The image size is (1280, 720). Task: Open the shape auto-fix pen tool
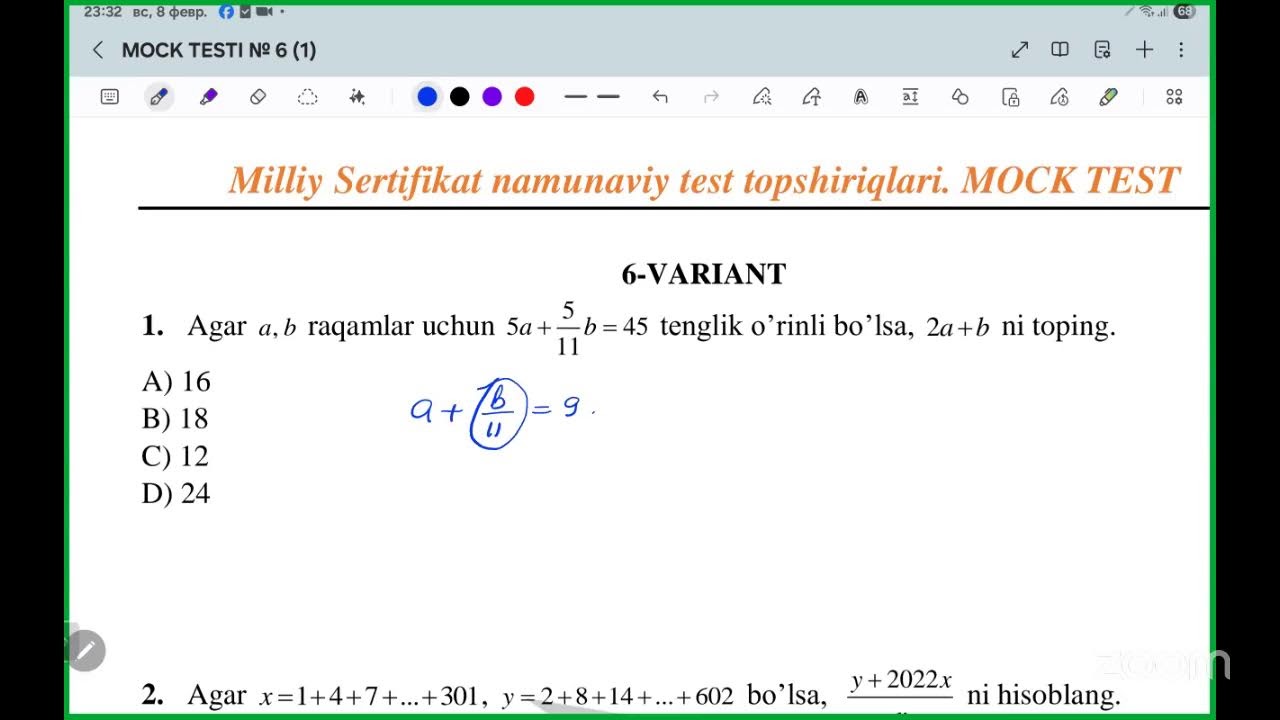point(762,97)
